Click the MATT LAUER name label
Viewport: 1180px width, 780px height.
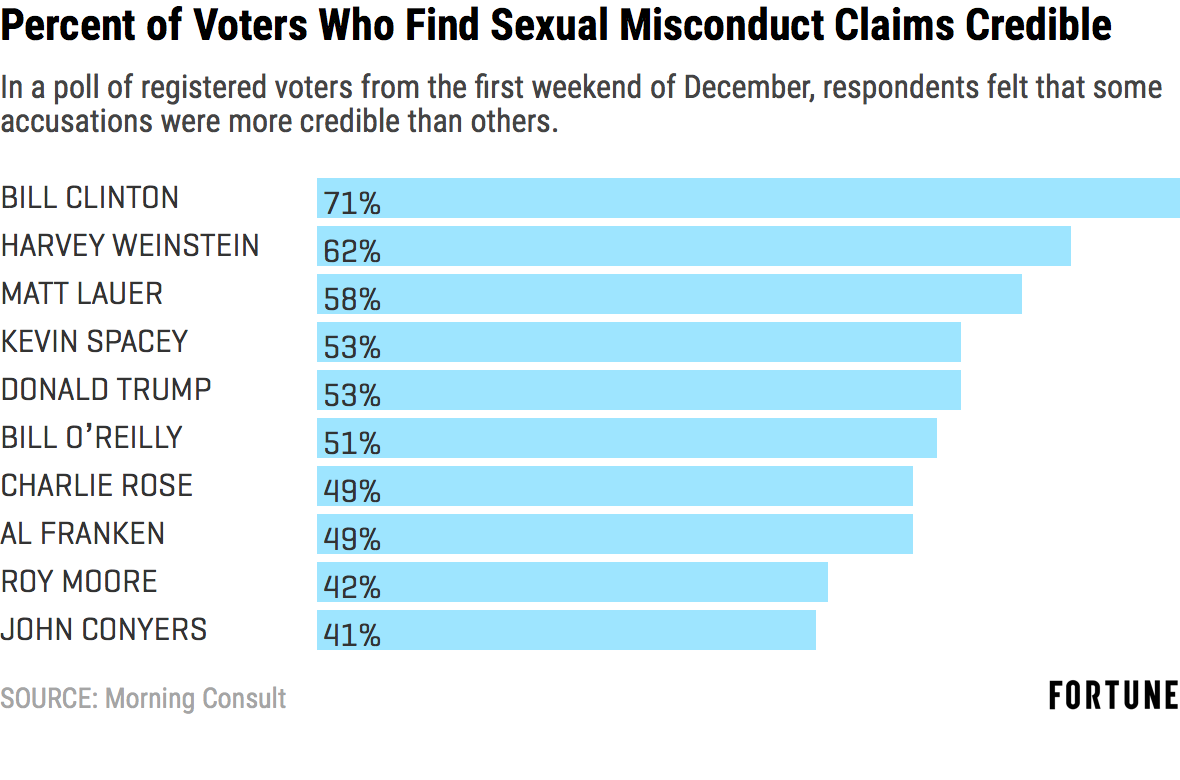pyautogui.click(x=82, y=293)
